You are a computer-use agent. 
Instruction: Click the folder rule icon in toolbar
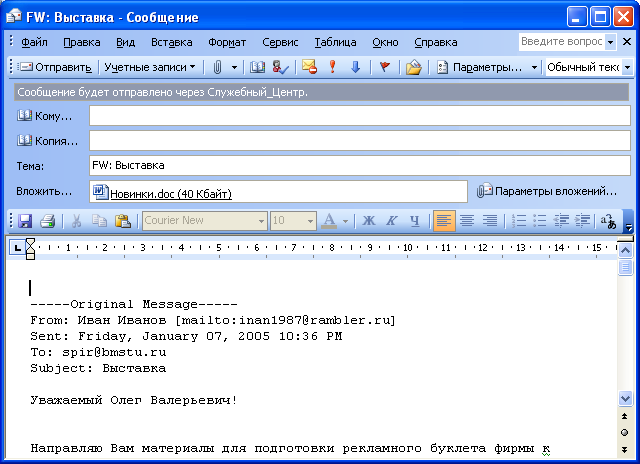(x=413, y=67)
